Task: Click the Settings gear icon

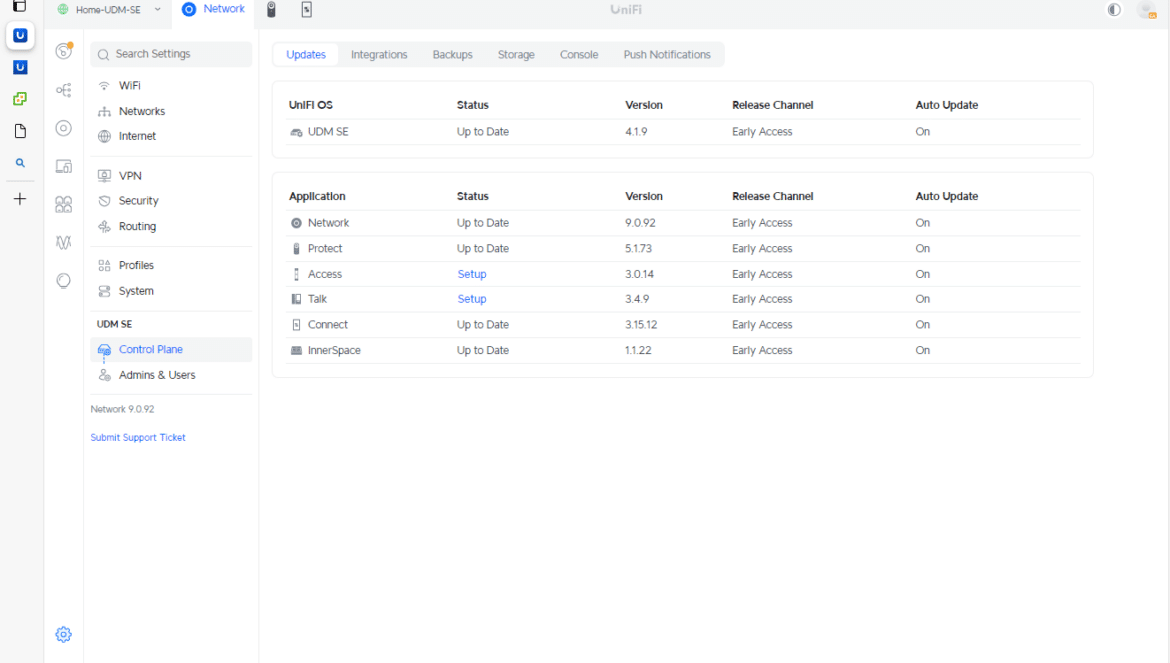Action: click(63, 635)
